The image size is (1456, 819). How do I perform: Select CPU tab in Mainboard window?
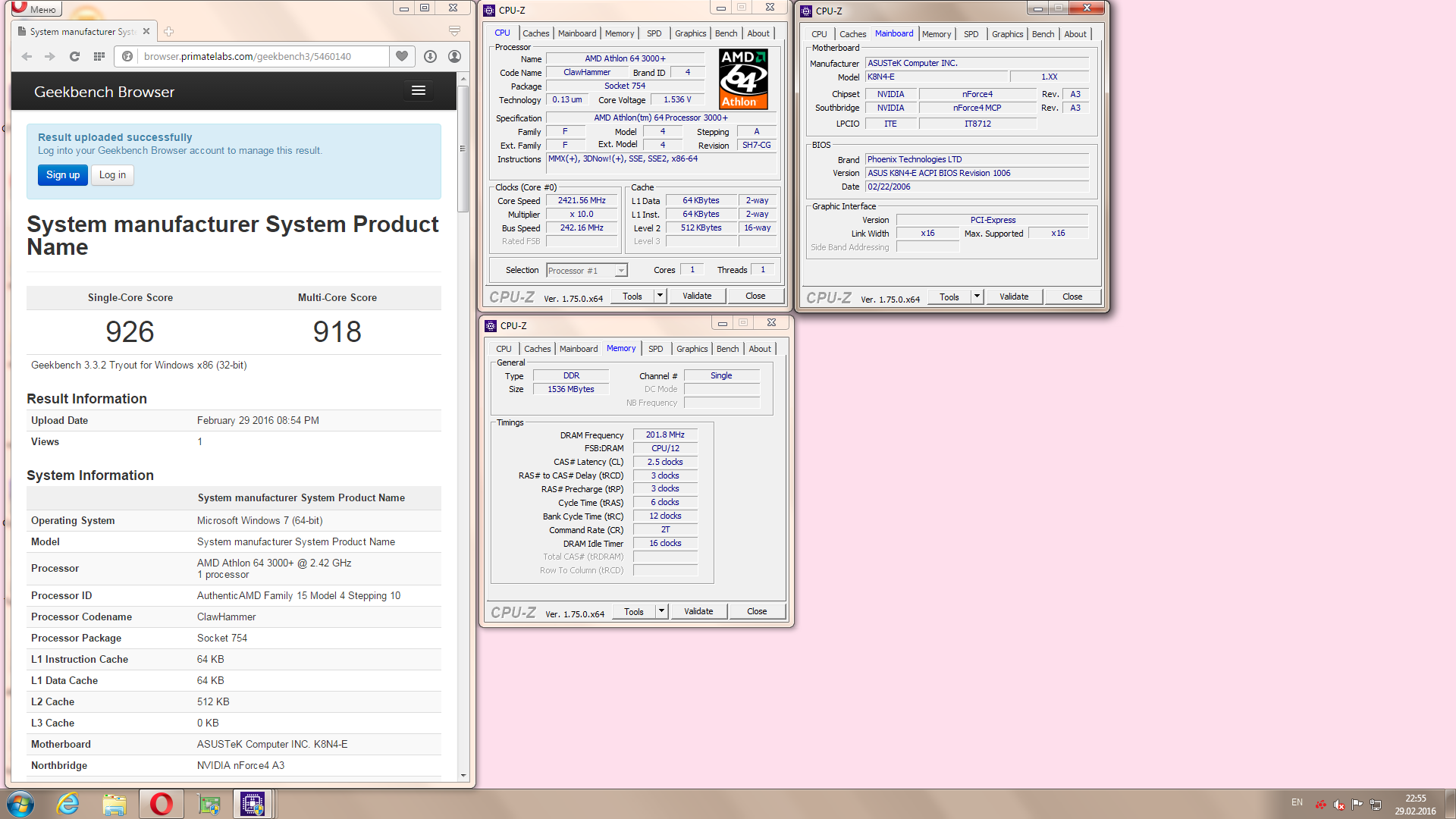pos(819,34)
